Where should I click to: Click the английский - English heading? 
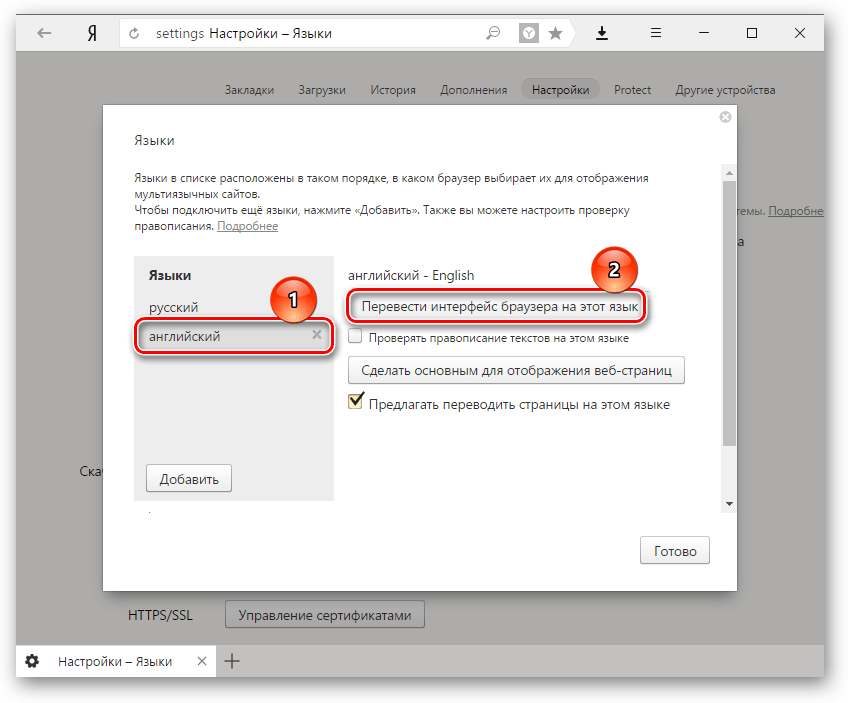[411, 275]
